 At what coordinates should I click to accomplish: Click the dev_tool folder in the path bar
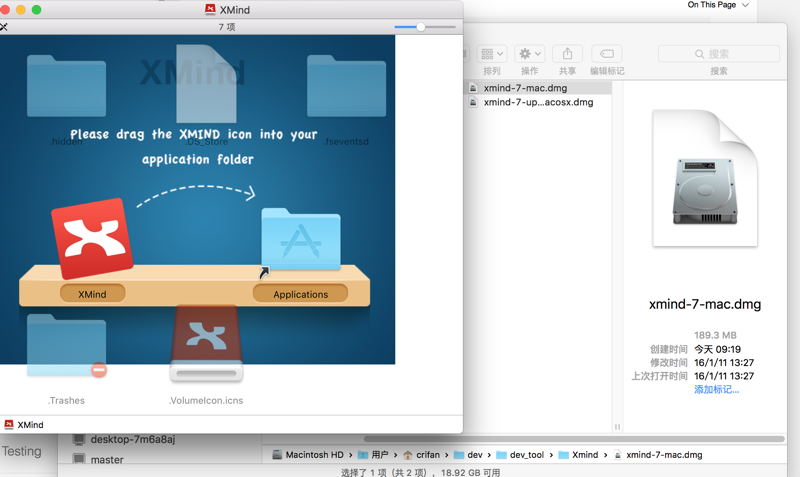[x=520, y=455]
